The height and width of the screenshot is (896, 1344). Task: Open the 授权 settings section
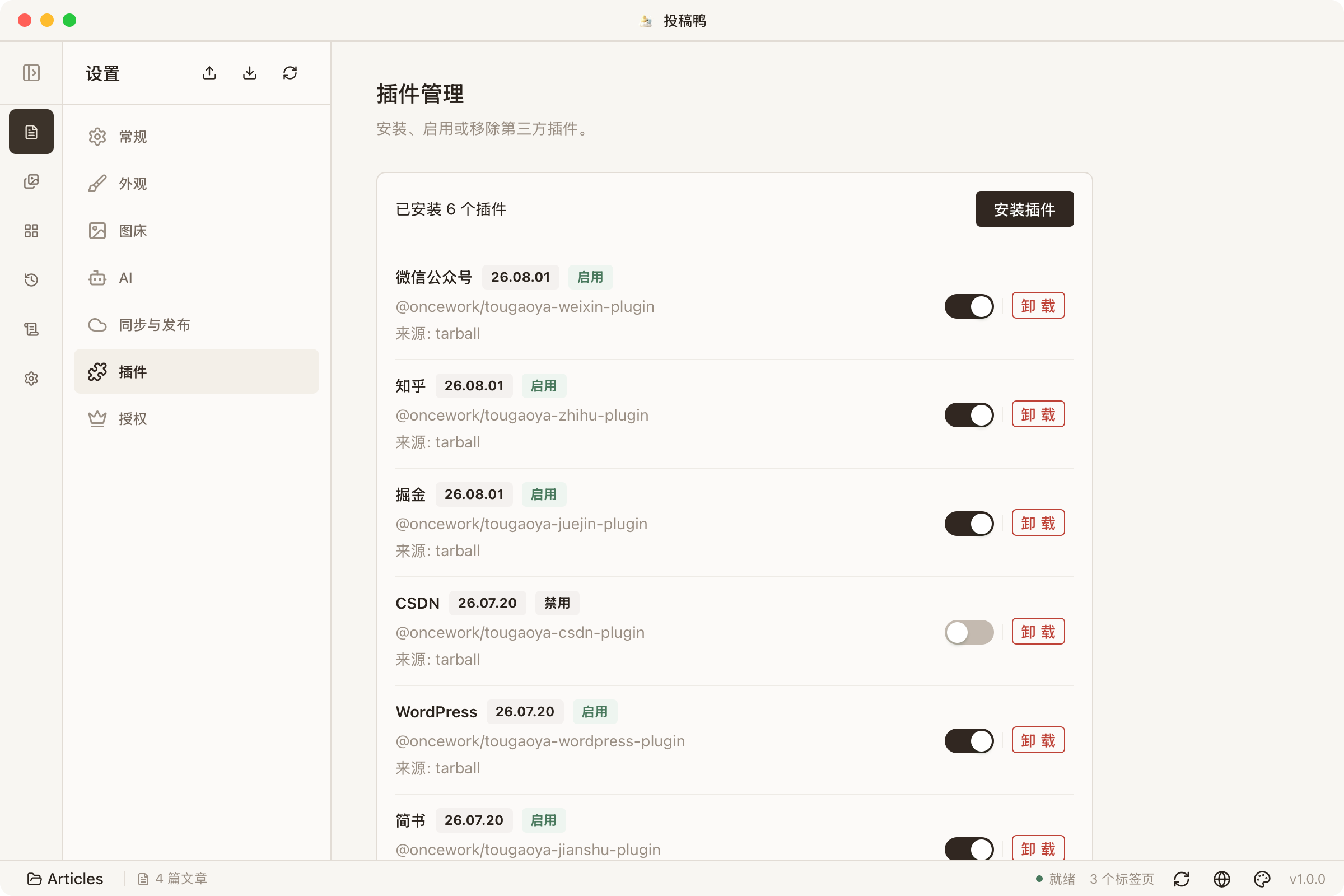(197, 419)
